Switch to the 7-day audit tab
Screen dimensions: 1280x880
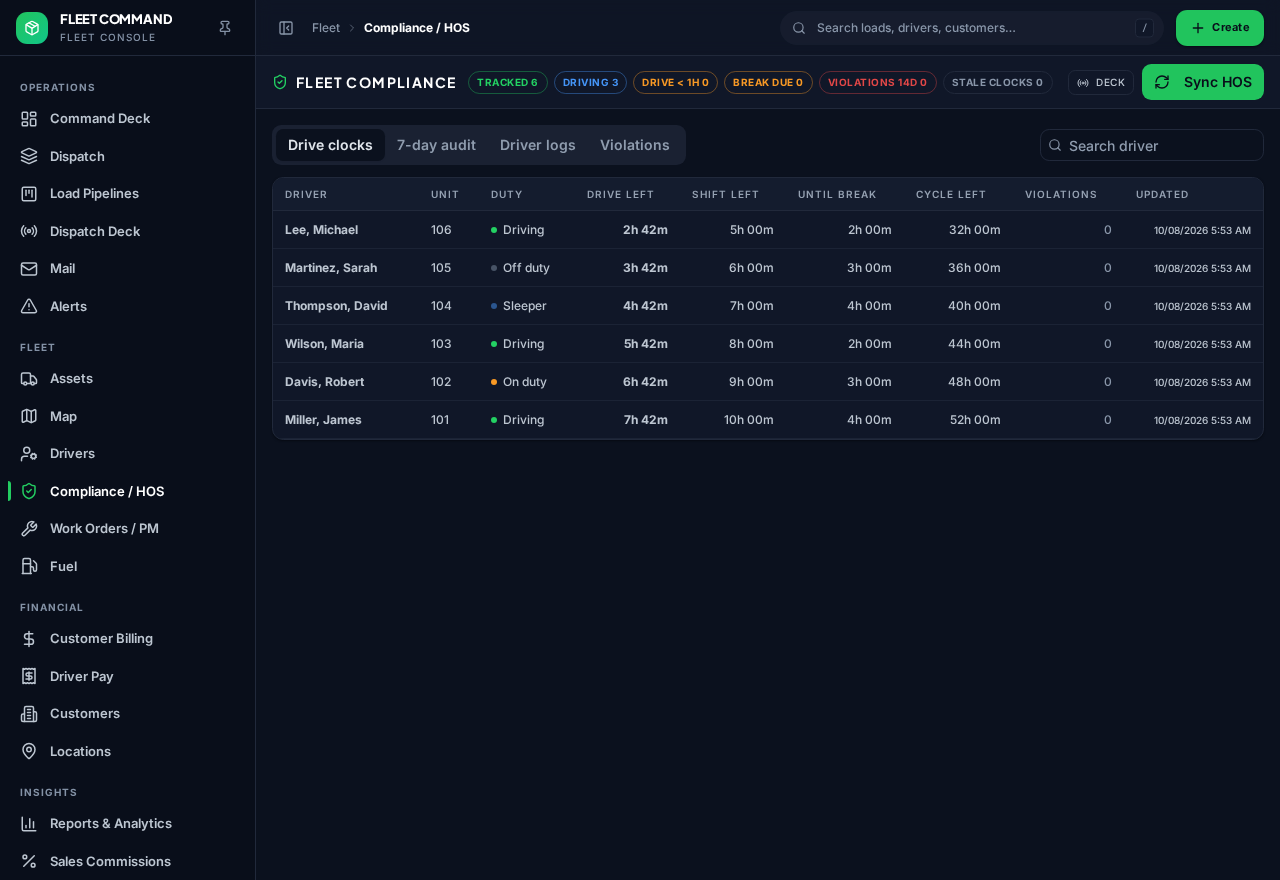pyautogui.click(x=436, y=145)
